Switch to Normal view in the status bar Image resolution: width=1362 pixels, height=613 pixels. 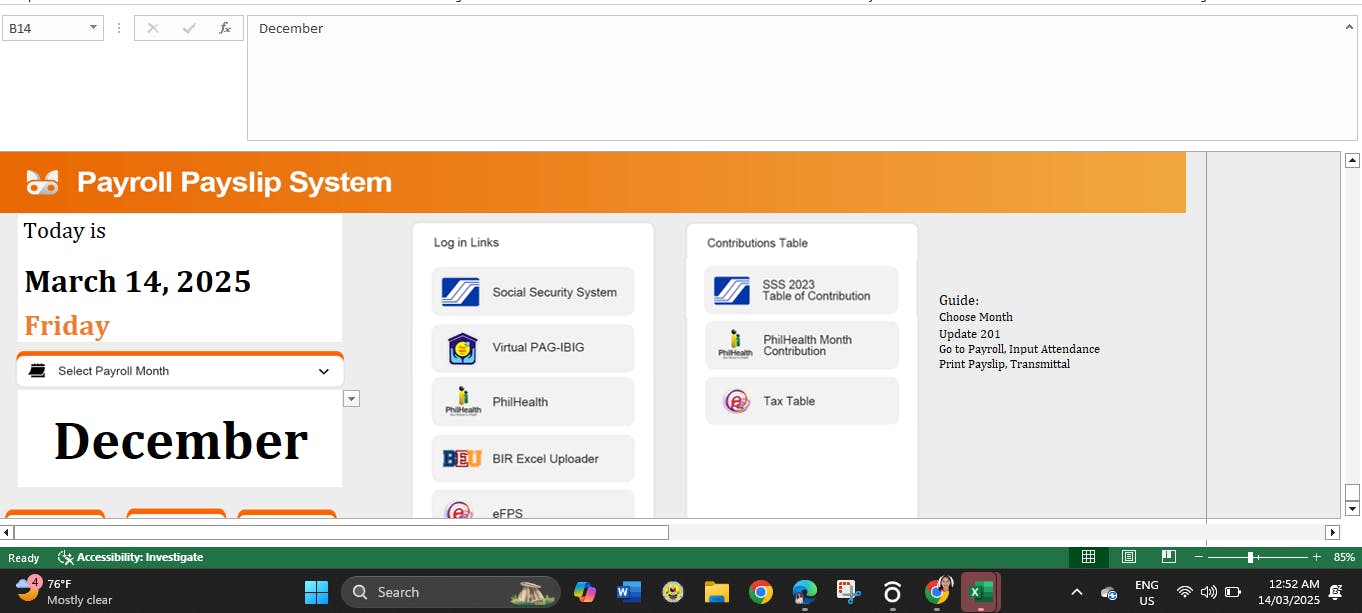[x=1089, y=557]
